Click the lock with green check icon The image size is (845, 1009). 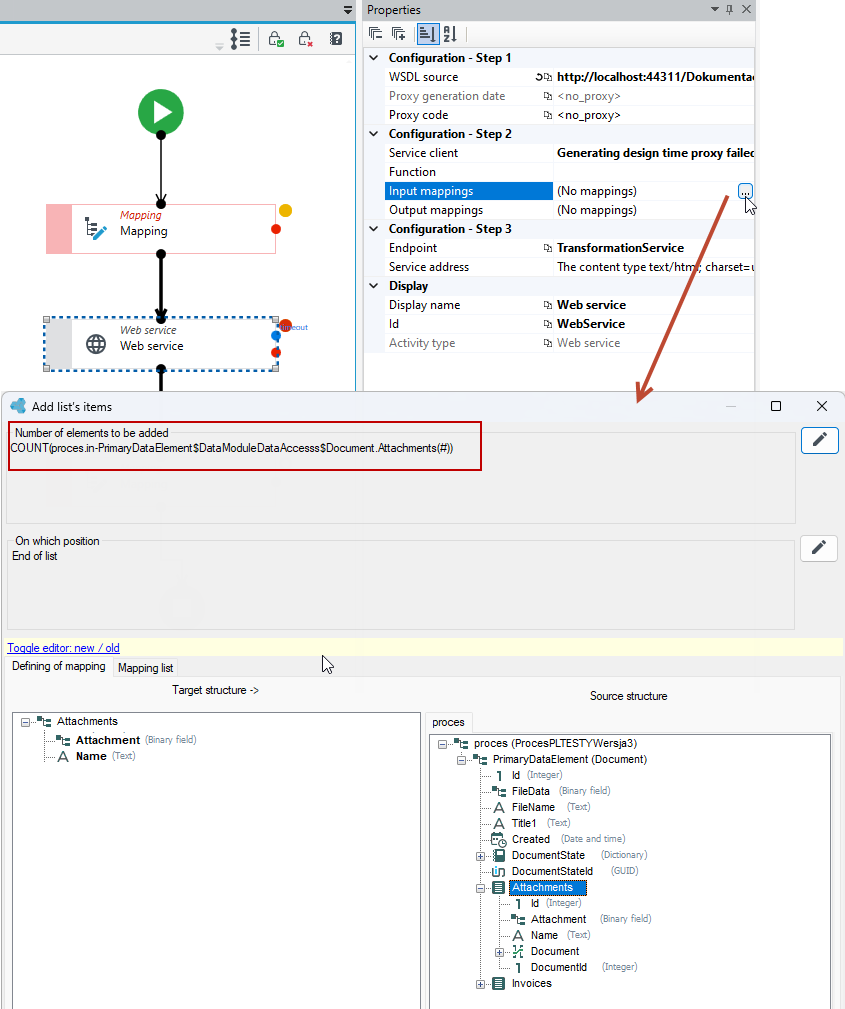click(x=276, y=39)
